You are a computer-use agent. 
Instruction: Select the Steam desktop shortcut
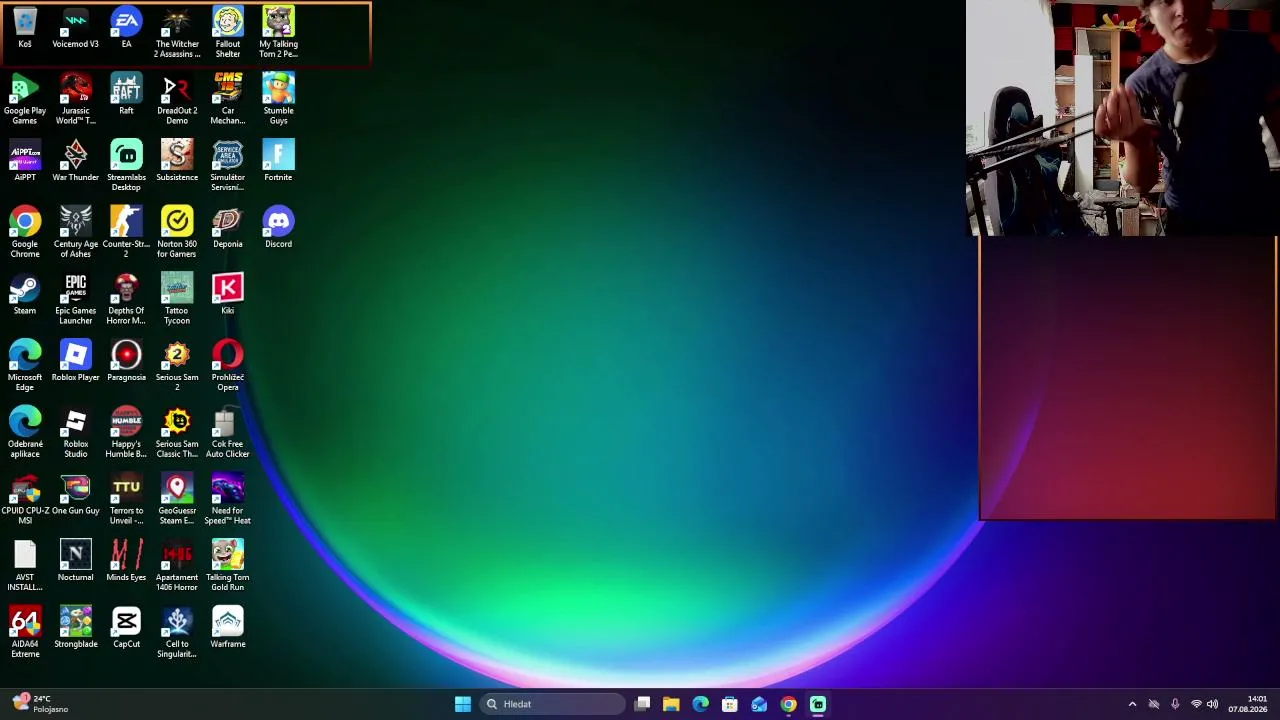pyautogui.click(x=25, y=294)
